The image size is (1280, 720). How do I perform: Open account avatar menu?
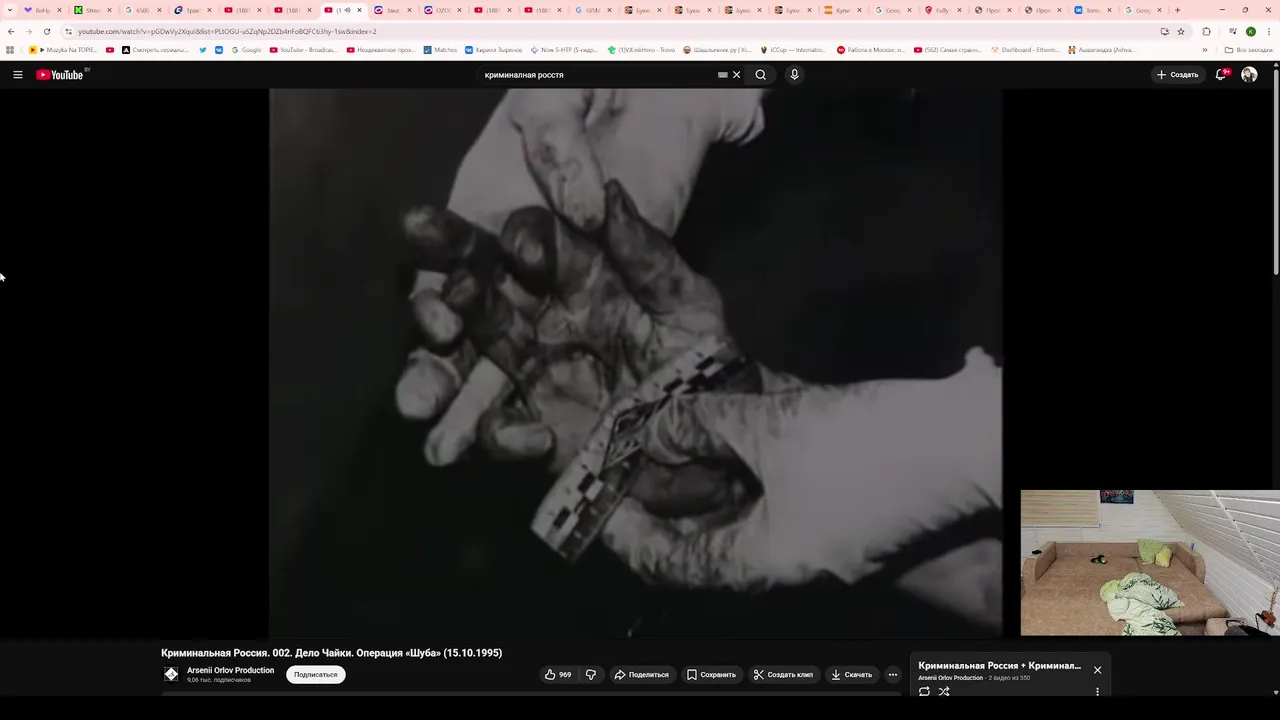pyautogui.click(x=1249, y=75)
